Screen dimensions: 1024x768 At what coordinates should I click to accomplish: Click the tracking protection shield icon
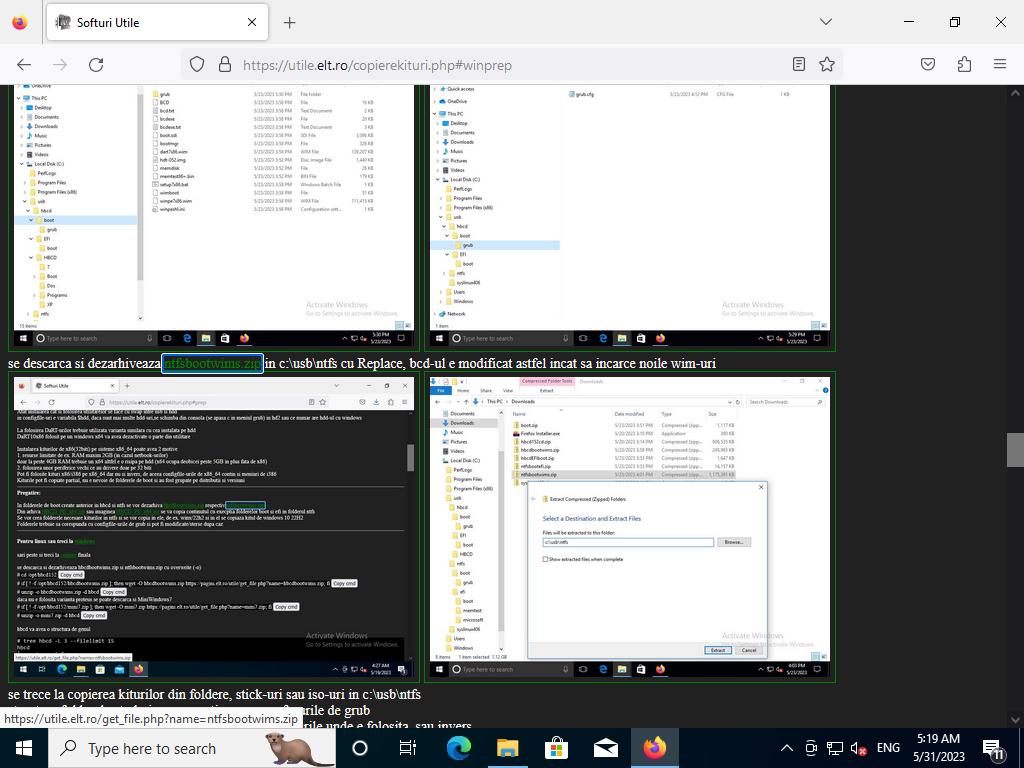click(x=197, y=64)
